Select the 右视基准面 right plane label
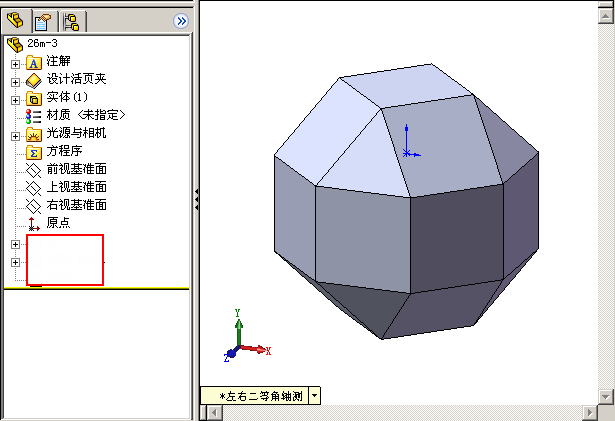Viewport: 615px width, 421px height. [x=76, y=205]
